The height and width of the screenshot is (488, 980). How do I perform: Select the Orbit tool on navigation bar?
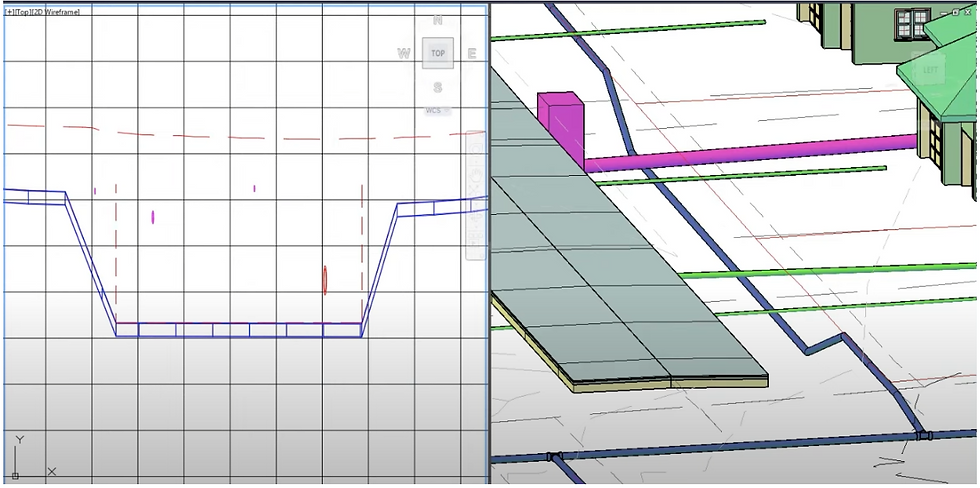[x=475, y=216]
